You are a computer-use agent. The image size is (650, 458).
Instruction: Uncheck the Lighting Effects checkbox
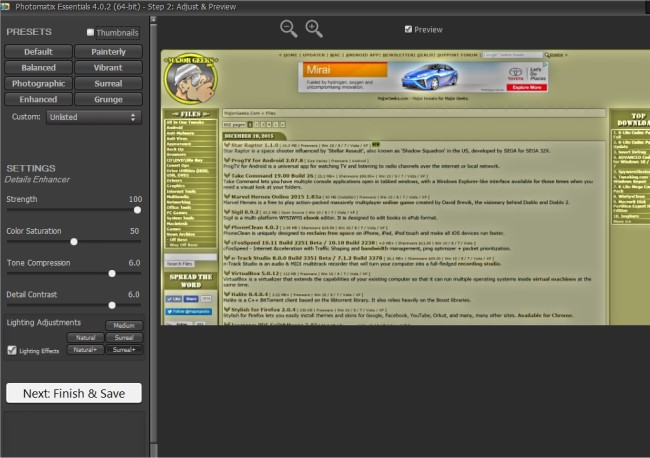(x=12, y=350)
